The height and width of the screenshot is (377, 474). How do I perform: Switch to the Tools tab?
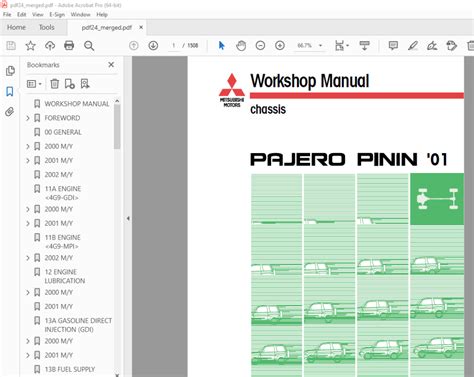(x=46, y=27)
